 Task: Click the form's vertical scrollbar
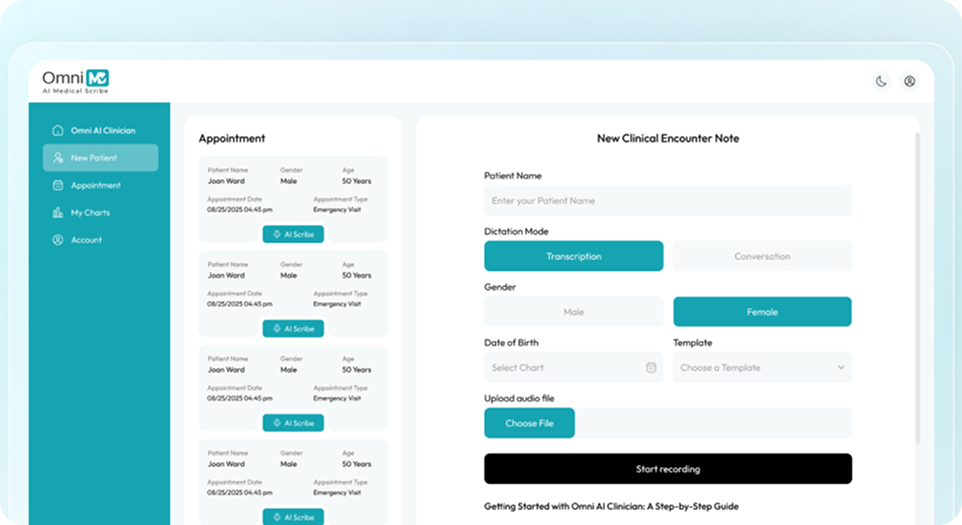917,290
